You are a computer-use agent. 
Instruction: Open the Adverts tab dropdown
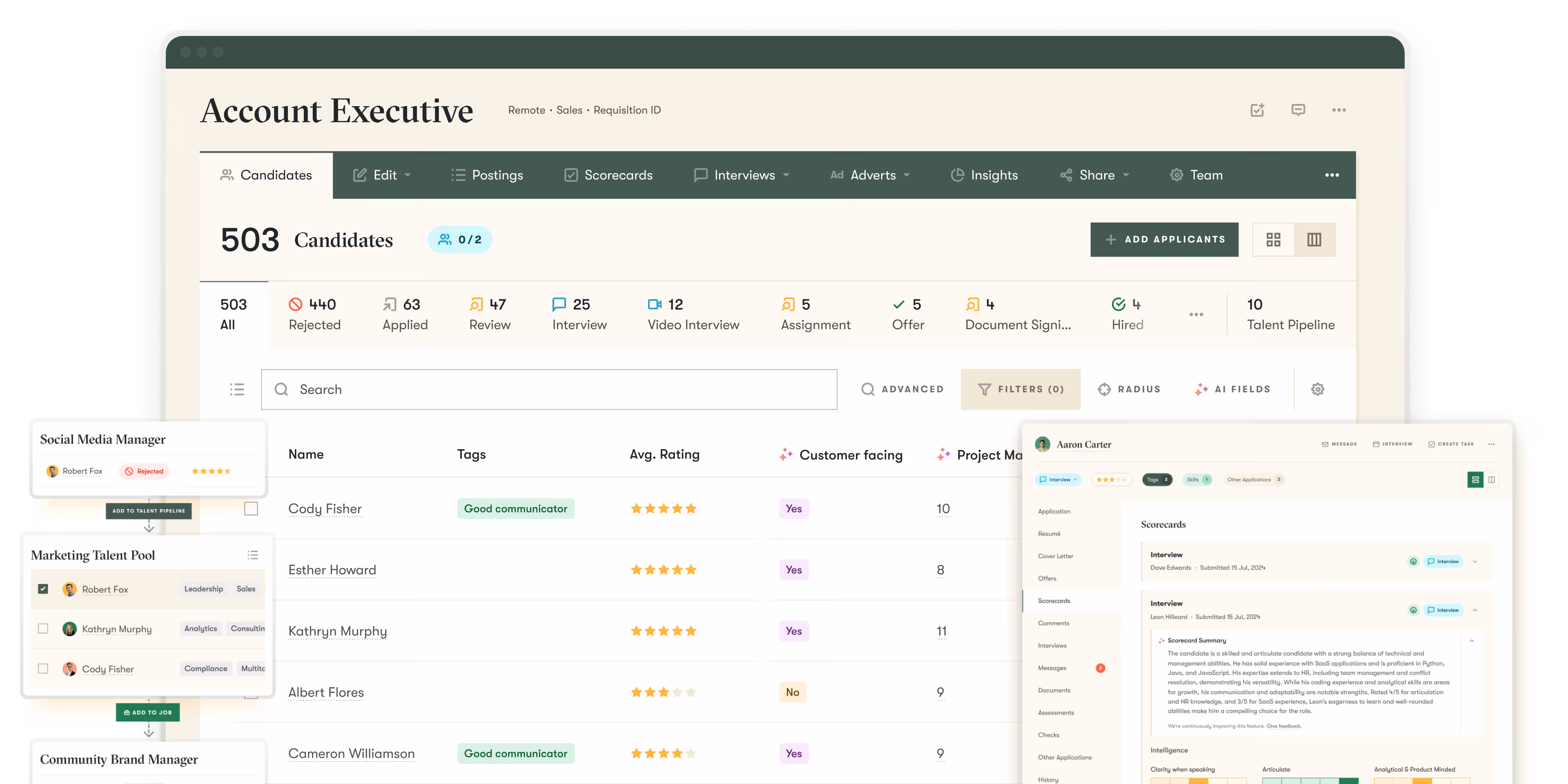[x=871, y=175]
